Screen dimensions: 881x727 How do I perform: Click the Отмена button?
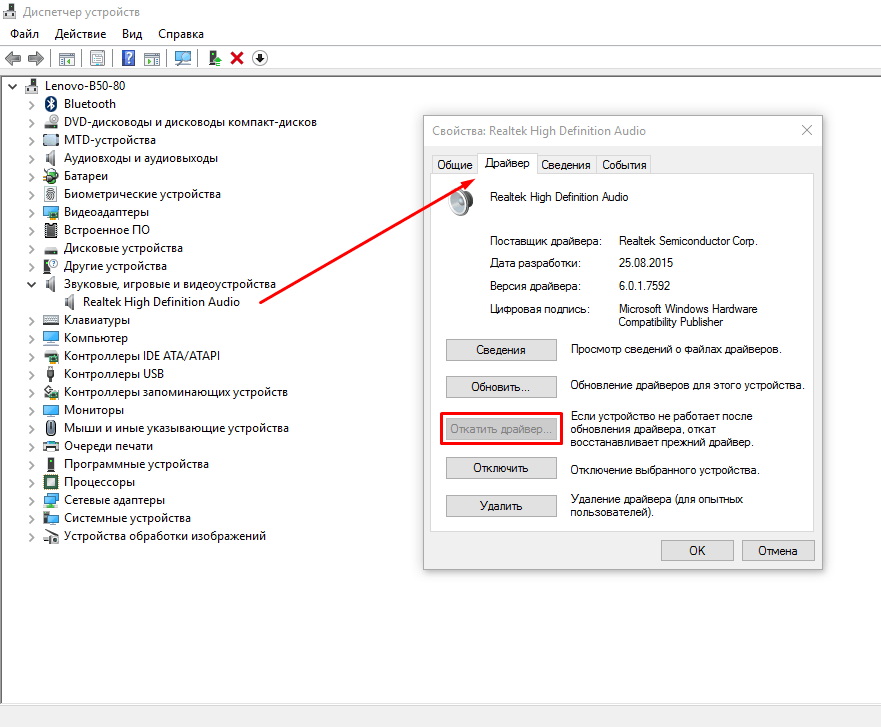(778, 551)
